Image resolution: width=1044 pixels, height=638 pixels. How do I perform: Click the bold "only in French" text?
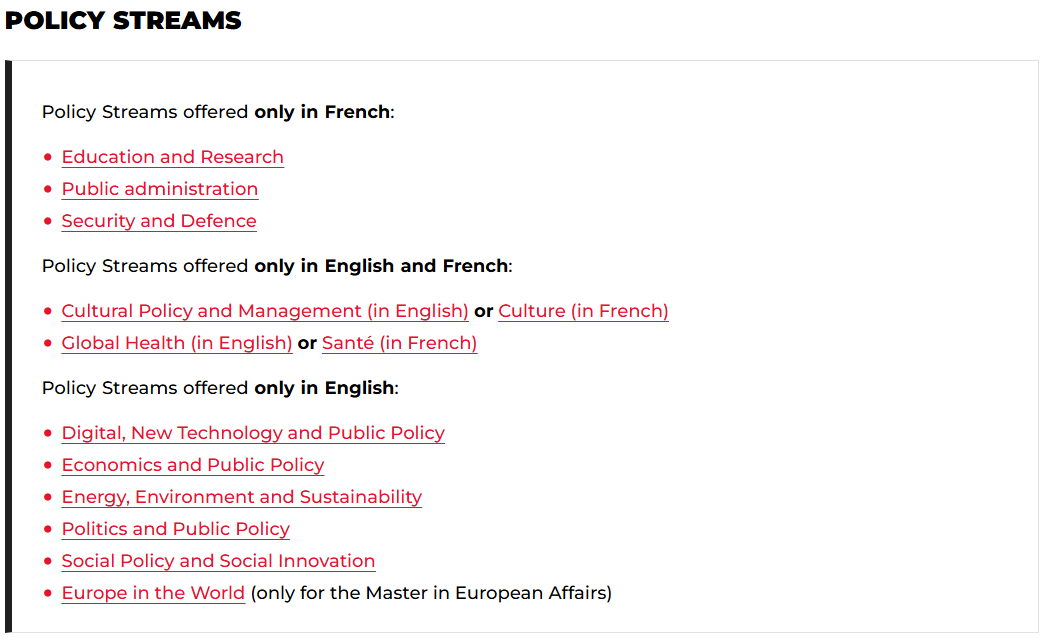(x=322, y=112)
